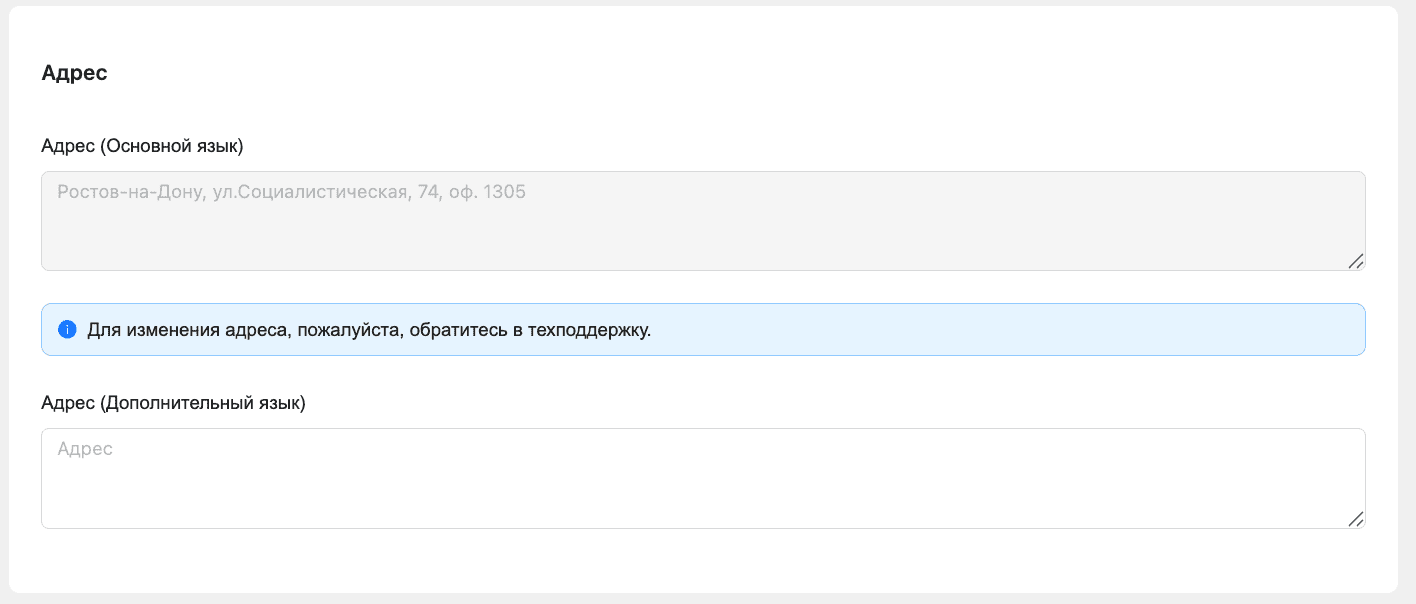Screen dimensions: 1416x604
Task: Click the blue info icon in the banner
Action: [67, 330]
